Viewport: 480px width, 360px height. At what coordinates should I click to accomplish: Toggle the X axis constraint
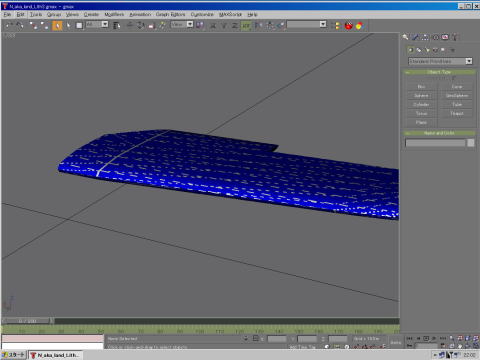[x=213, y=25]
